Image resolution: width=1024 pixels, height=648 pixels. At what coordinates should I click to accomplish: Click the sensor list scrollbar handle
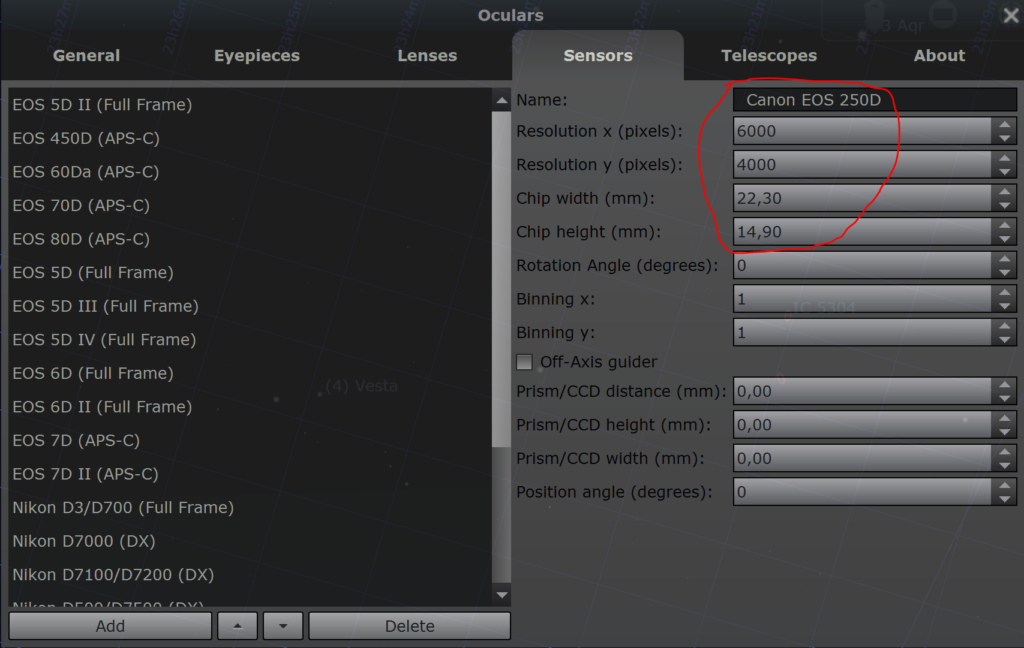501,280
